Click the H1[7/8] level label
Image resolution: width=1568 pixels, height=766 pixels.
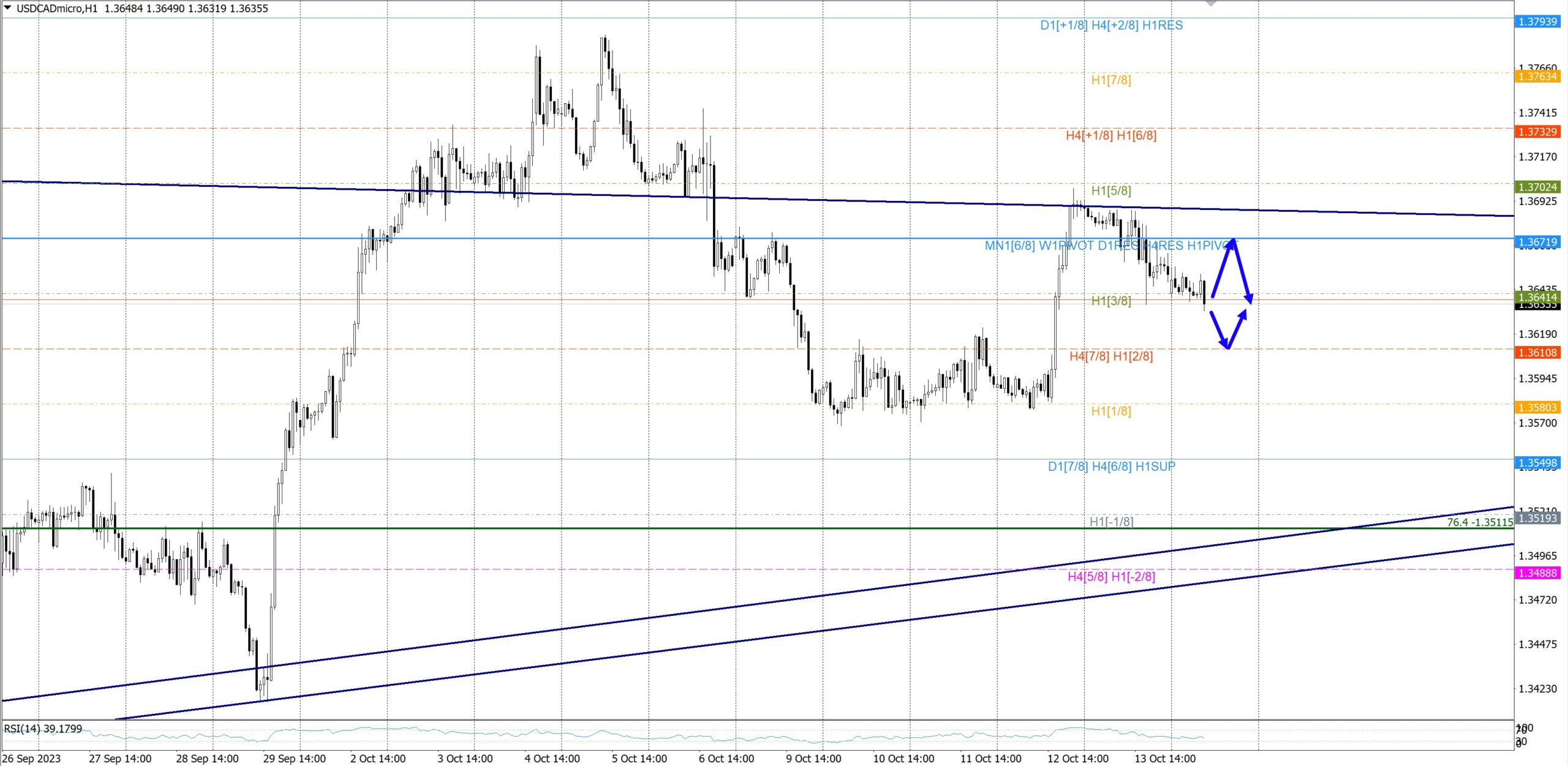pyautogui.click(x=1111, y=80)
